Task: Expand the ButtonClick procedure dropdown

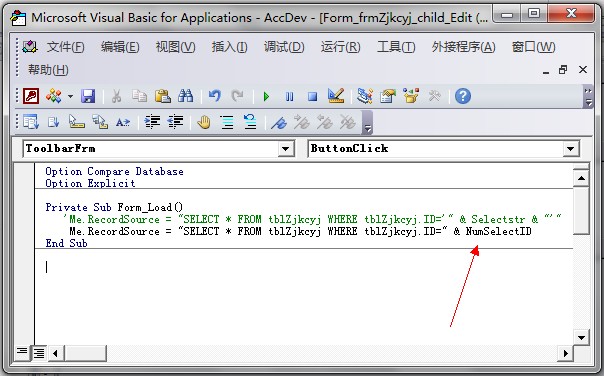Action: [570, 149]
